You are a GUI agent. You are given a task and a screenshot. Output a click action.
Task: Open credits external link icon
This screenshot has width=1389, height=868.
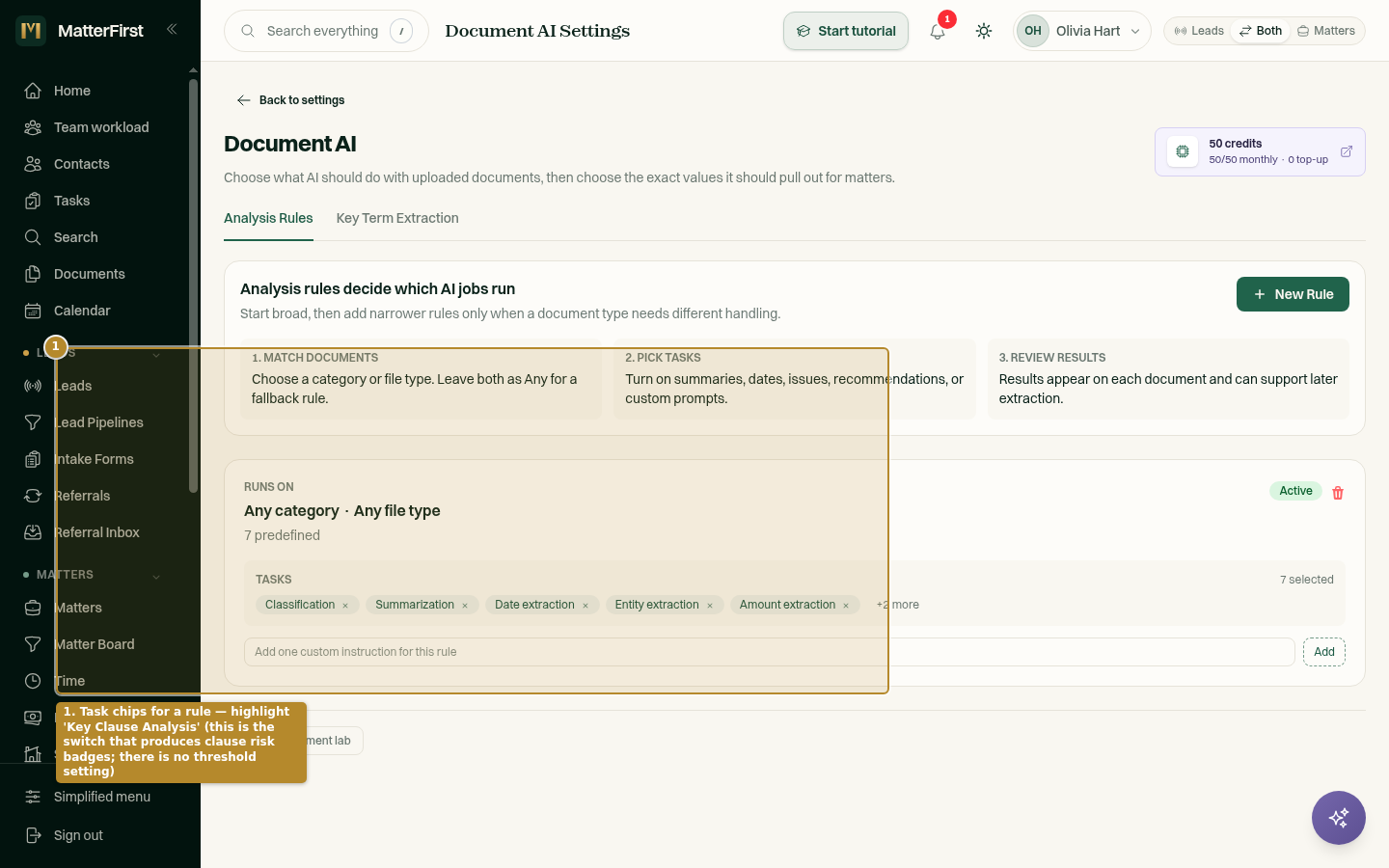[x=1347, y=151]
